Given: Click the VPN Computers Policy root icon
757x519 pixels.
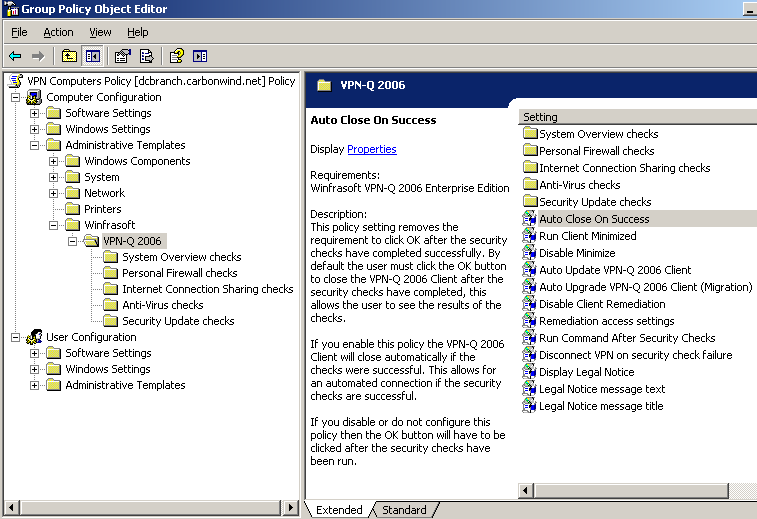Looking at the screenshot, I should click(16, 81).
